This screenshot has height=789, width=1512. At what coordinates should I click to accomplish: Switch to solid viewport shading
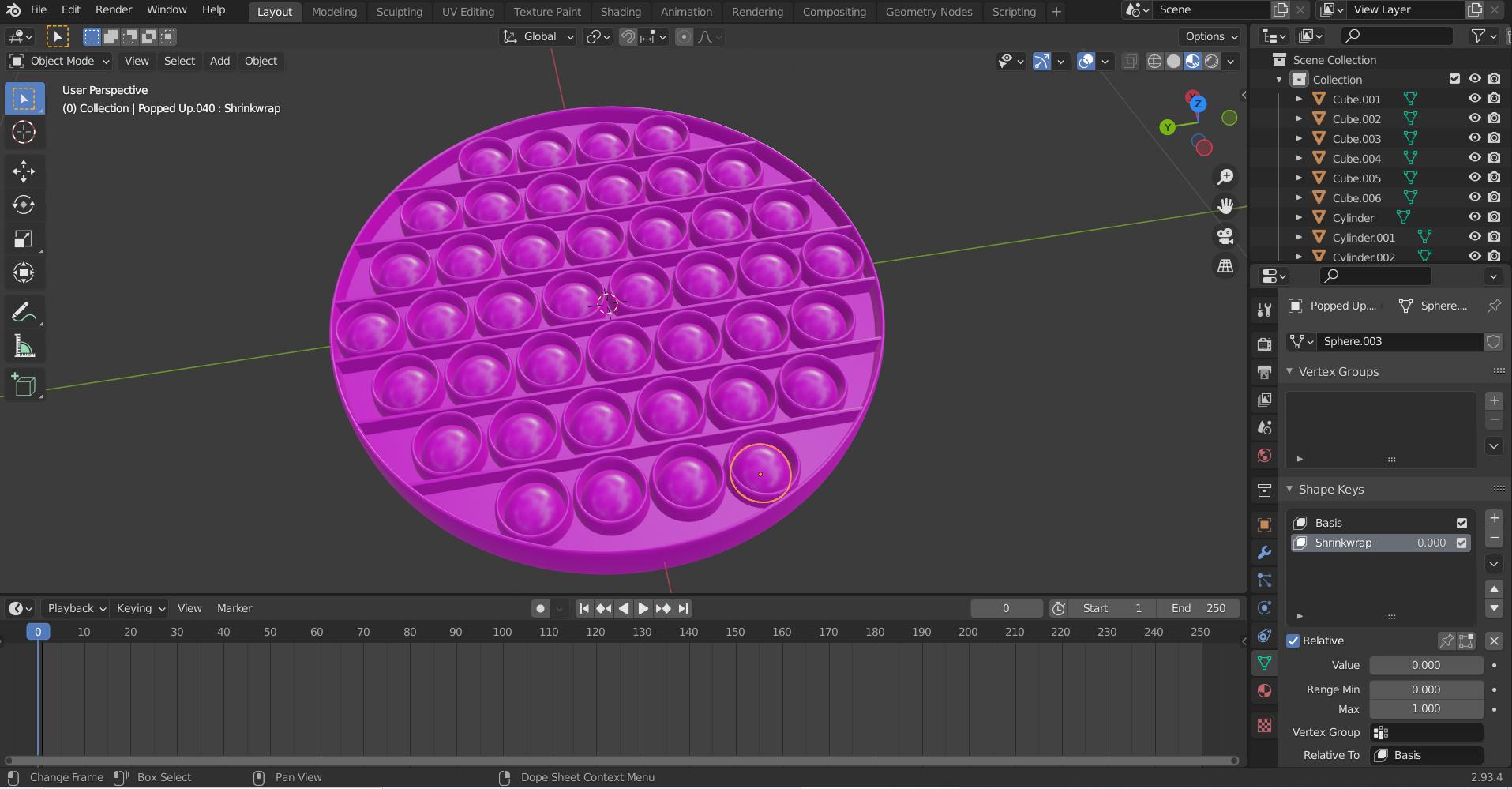click(1173, 61)
